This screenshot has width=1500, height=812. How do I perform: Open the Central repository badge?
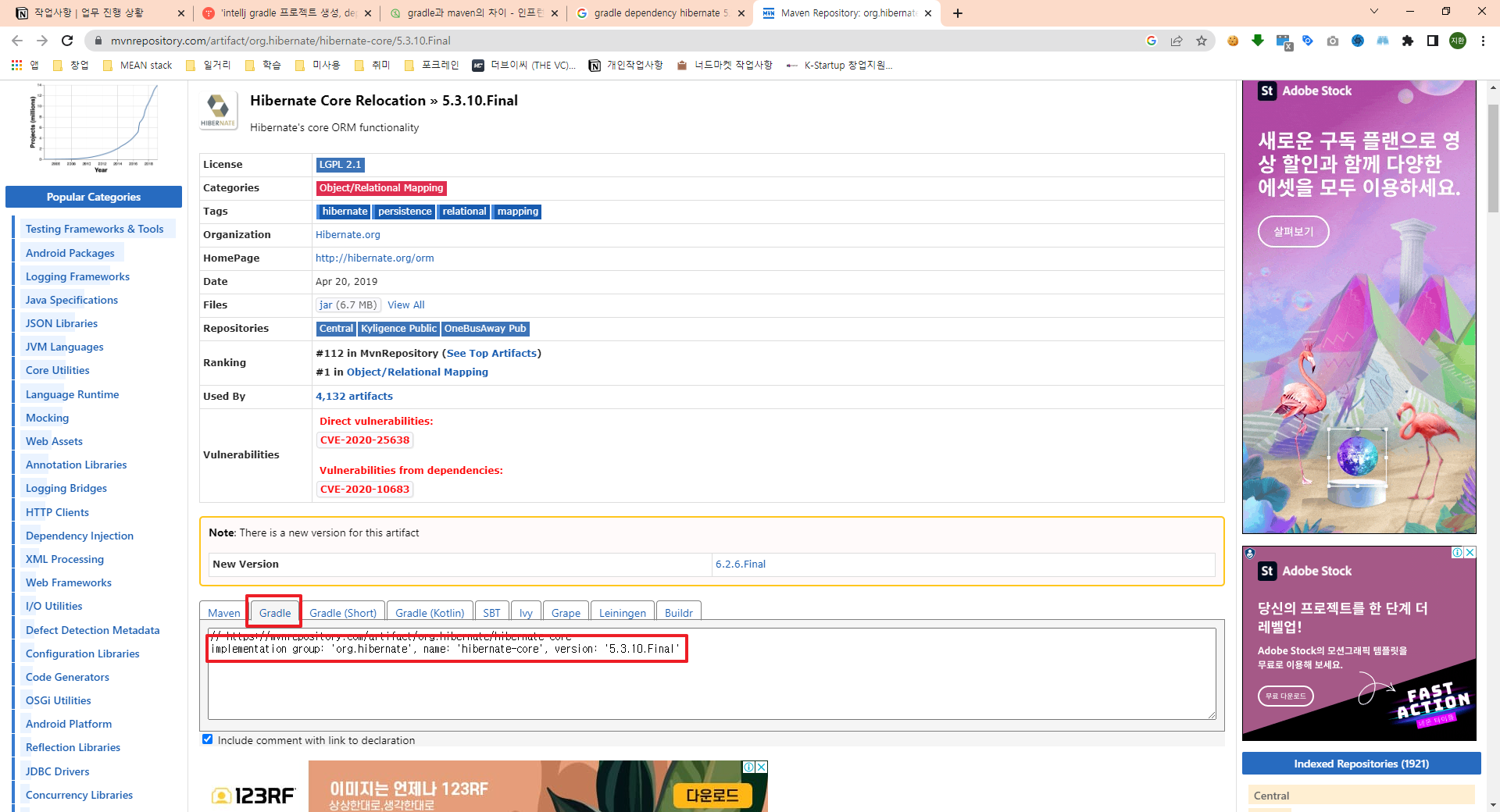tap(336, 329)
